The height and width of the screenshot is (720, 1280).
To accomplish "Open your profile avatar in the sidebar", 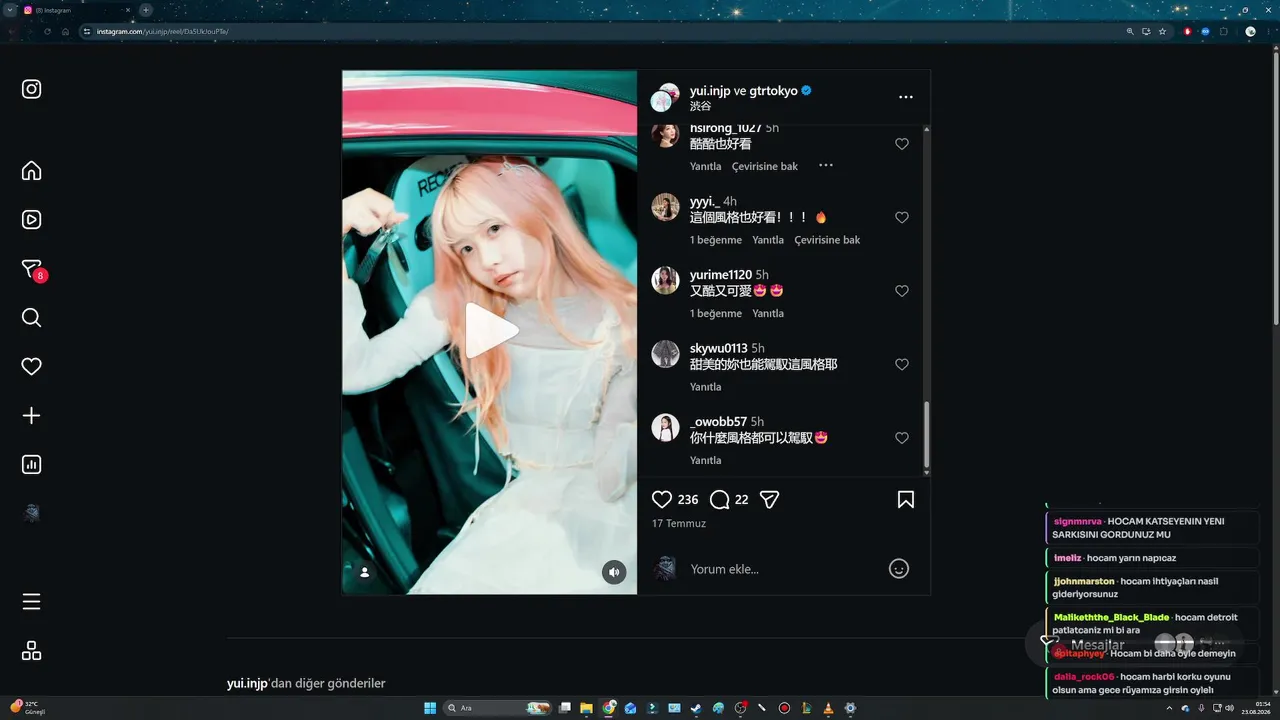I will [32, 513].
